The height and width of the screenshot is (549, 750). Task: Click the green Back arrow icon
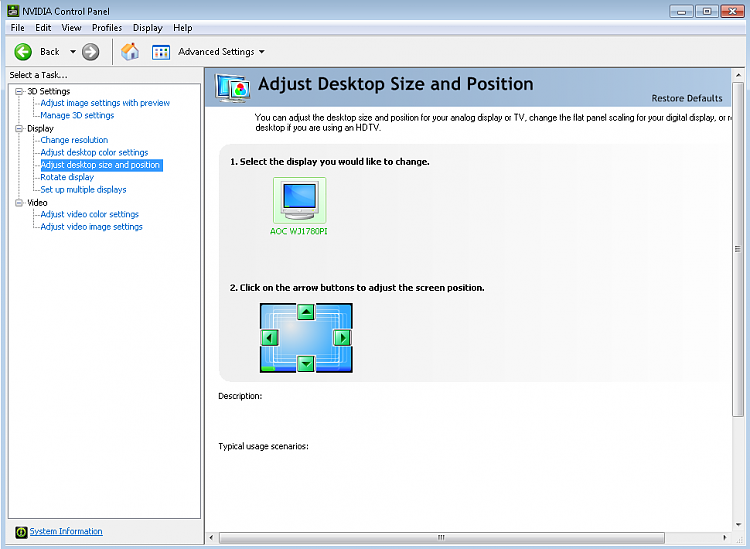22,52
